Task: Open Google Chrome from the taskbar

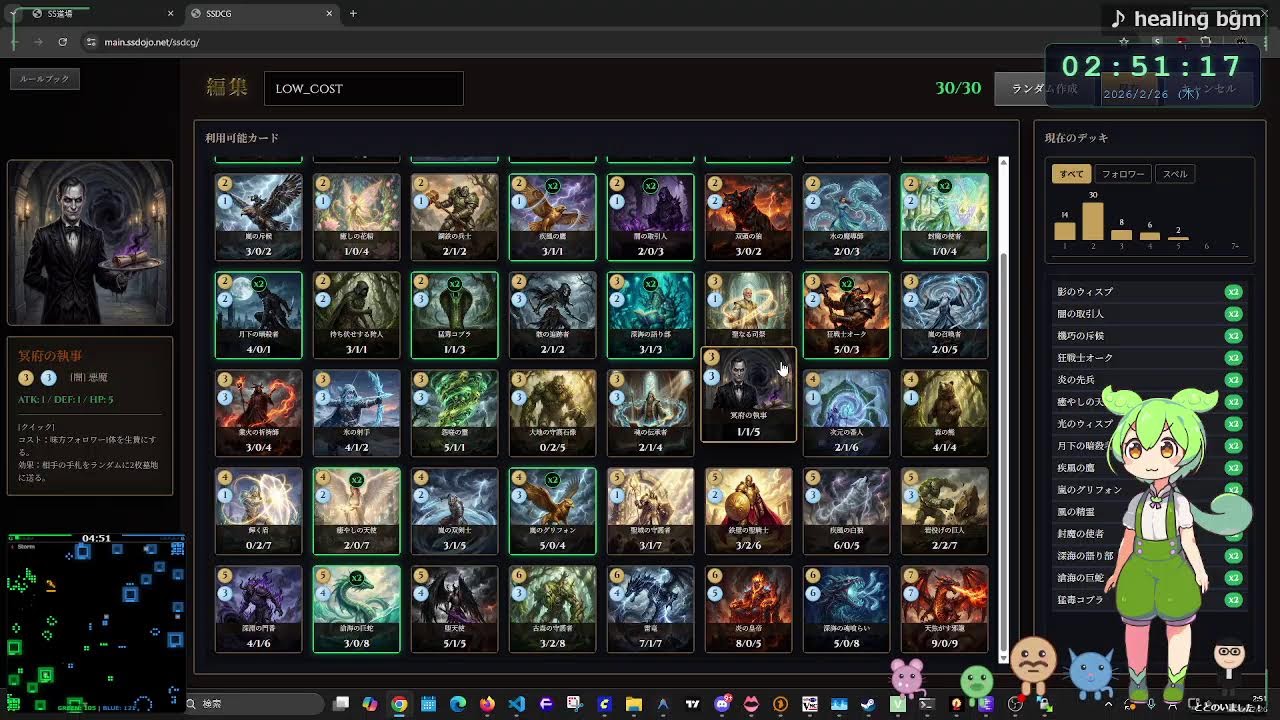Action: [x=399, y=704]
